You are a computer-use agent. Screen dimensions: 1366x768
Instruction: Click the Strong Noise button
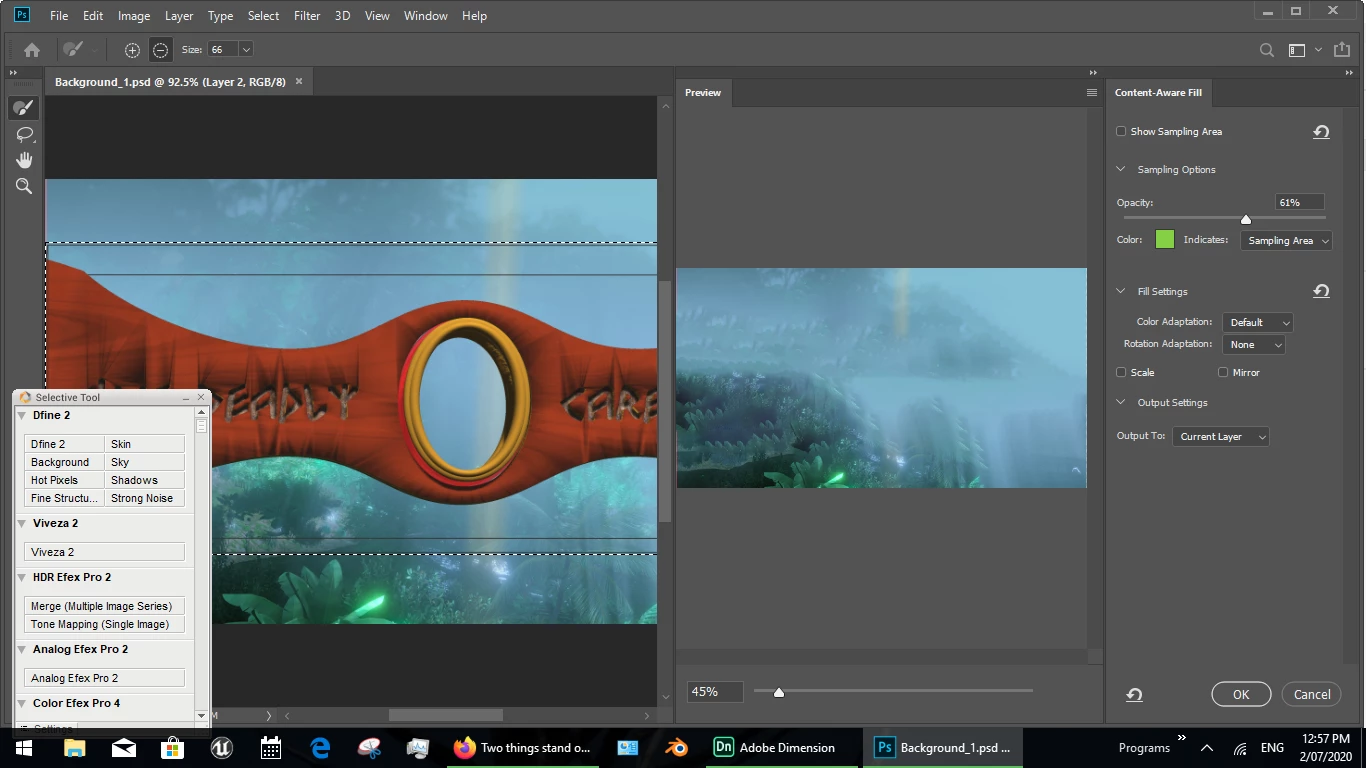[x=145, y=498]
